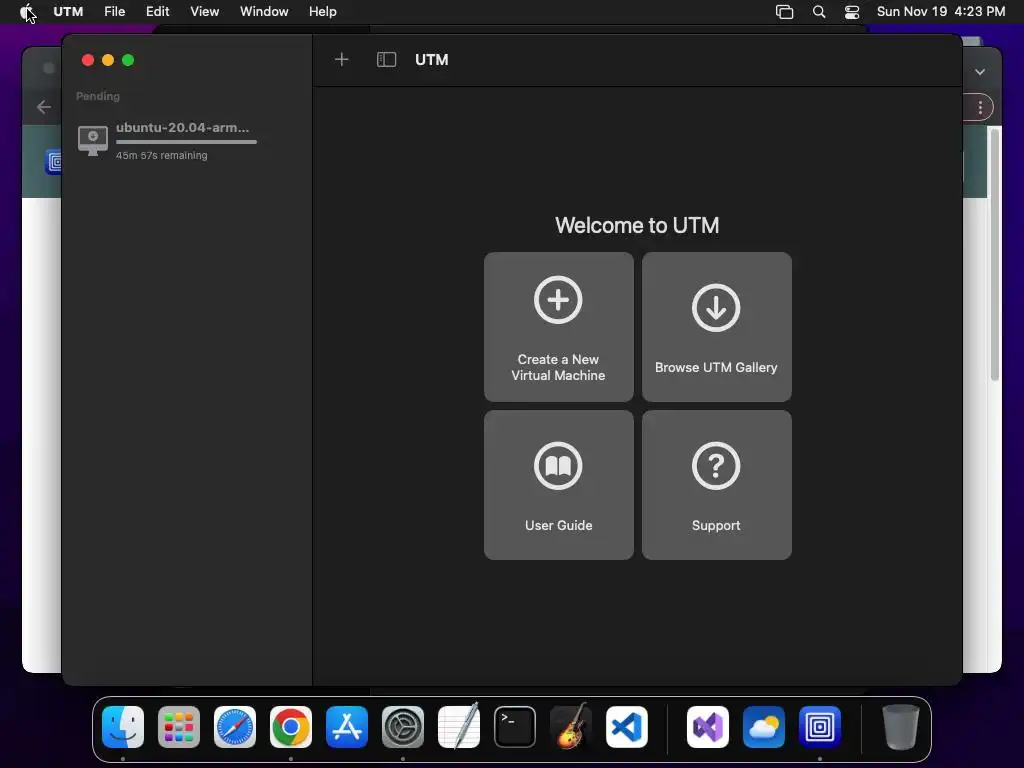The image size is (1024, 768).
Task: Open the weather cloud app in Dock
Action: 763,727
